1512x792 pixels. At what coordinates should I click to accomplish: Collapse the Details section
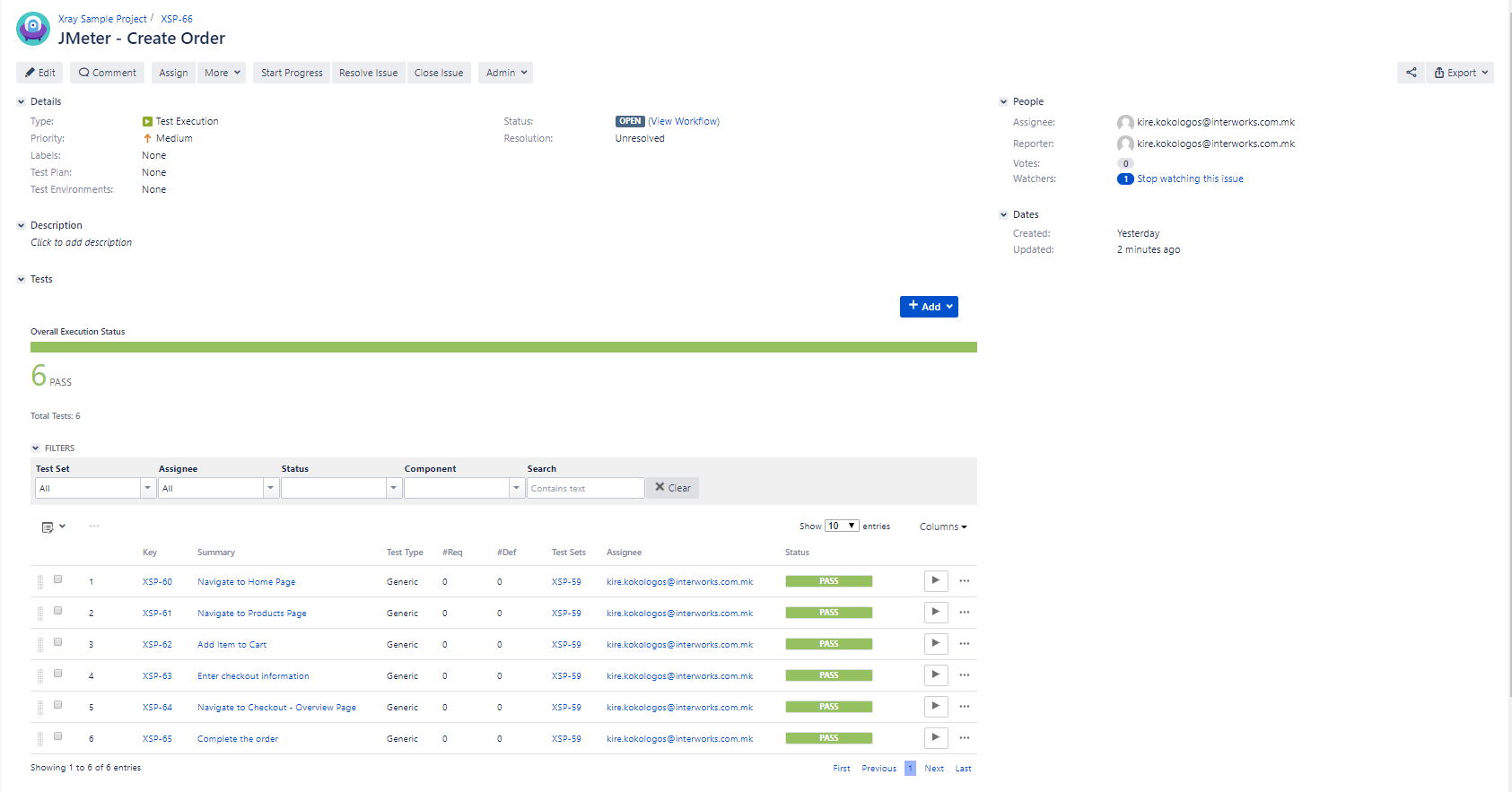[x=21, y=102]
